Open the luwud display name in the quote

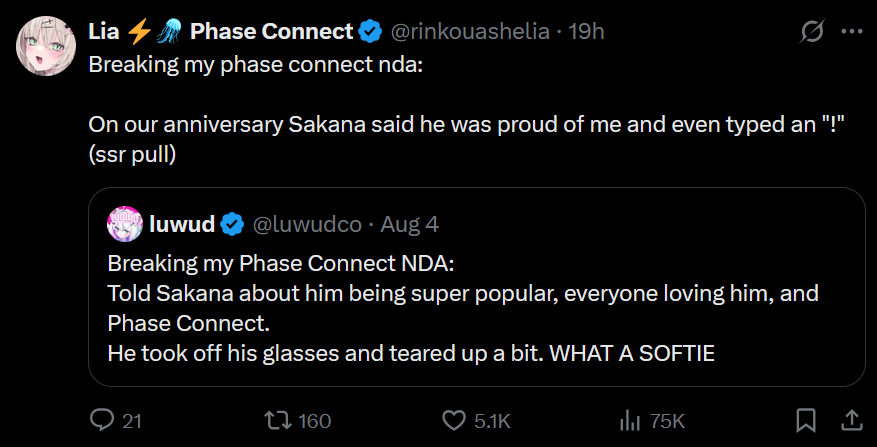click(x=182, y=224)
